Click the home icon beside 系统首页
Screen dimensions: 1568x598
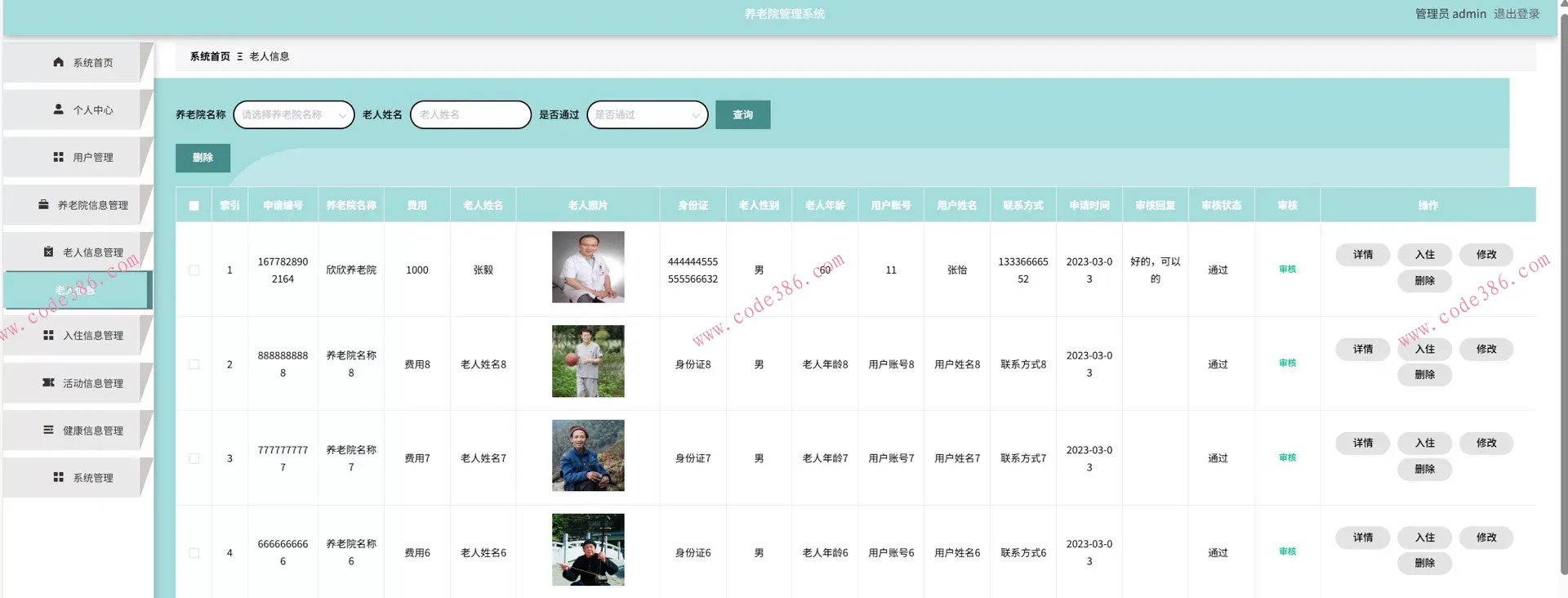point(58,62)
